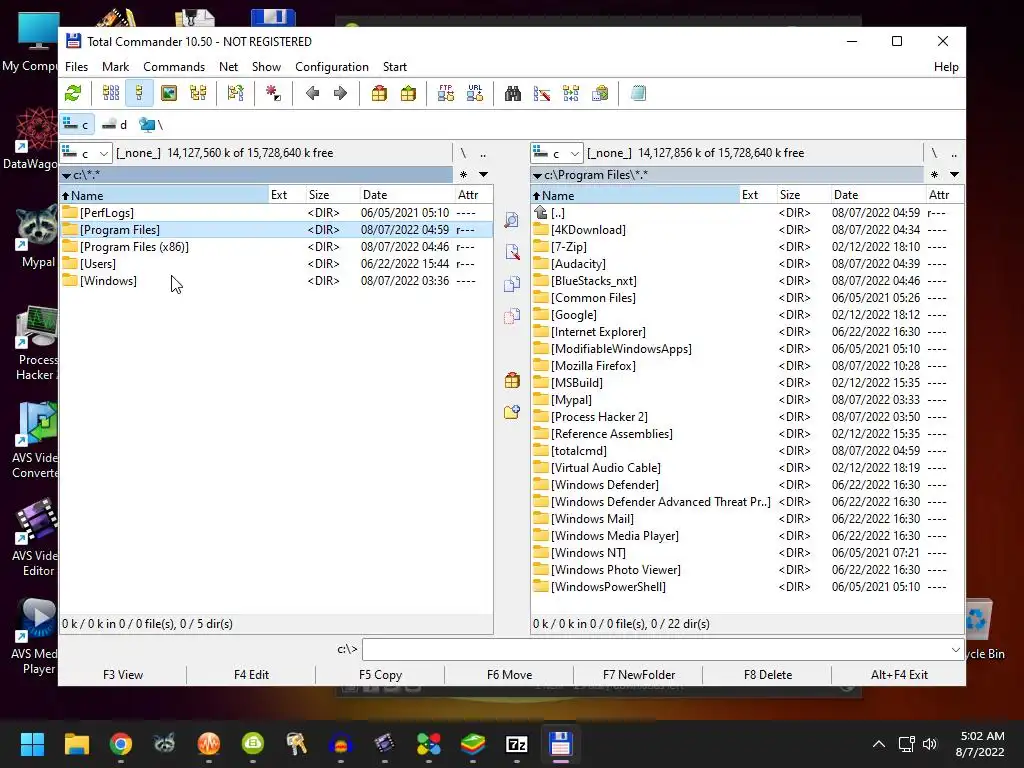Select drive d in drive button bar
This screenshot has height=768, width=1024.
114,124
